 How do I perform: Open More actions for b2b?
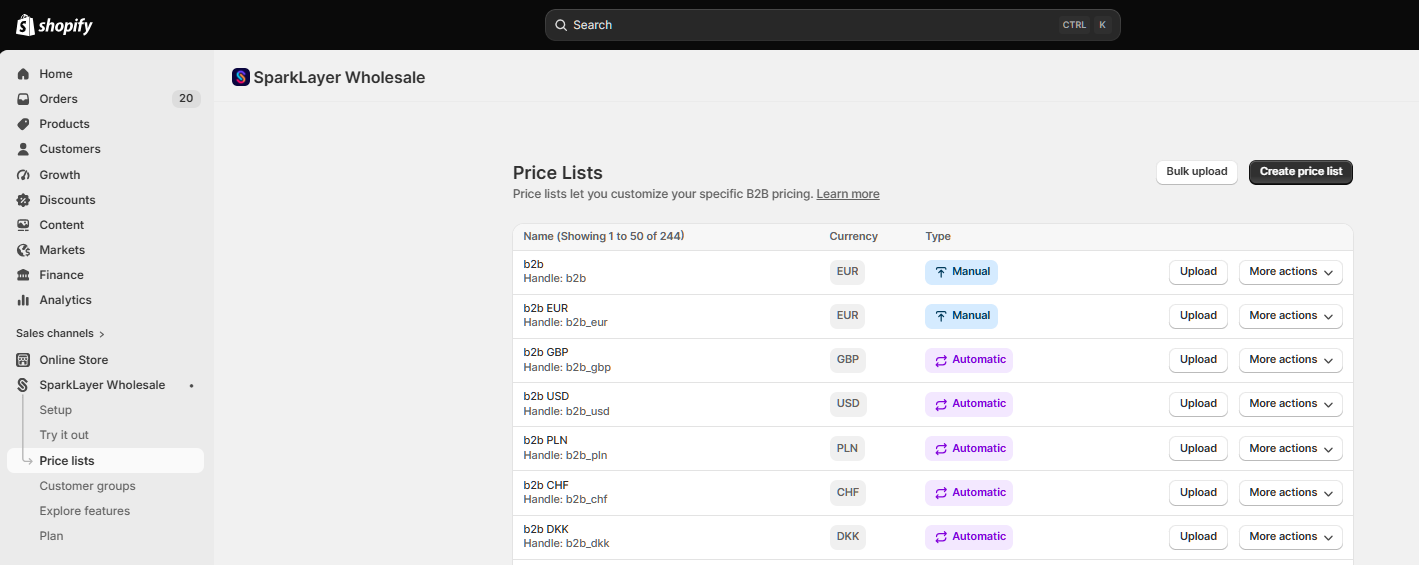[1290, 272]
